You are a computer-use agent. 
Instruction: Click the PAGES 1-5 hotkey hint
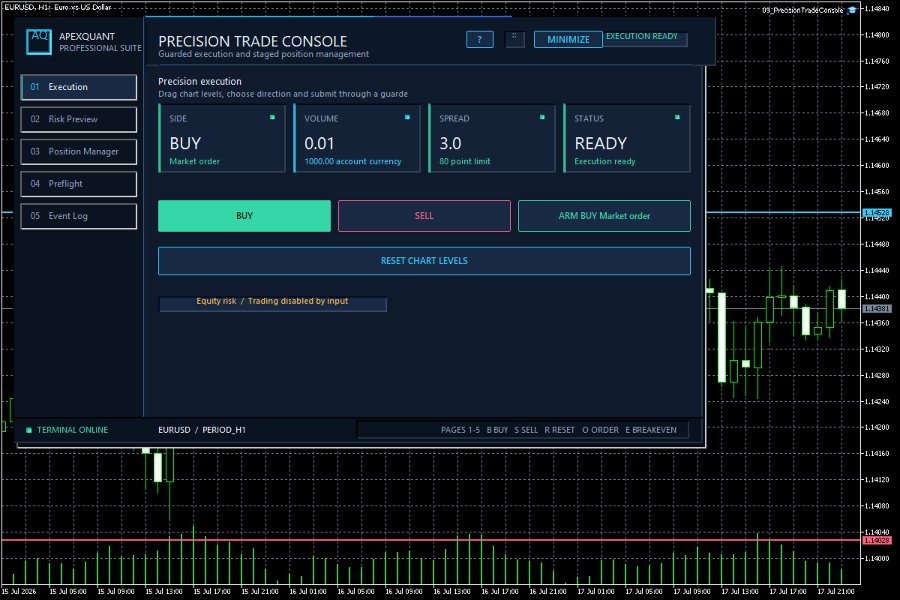pos(460,430)
